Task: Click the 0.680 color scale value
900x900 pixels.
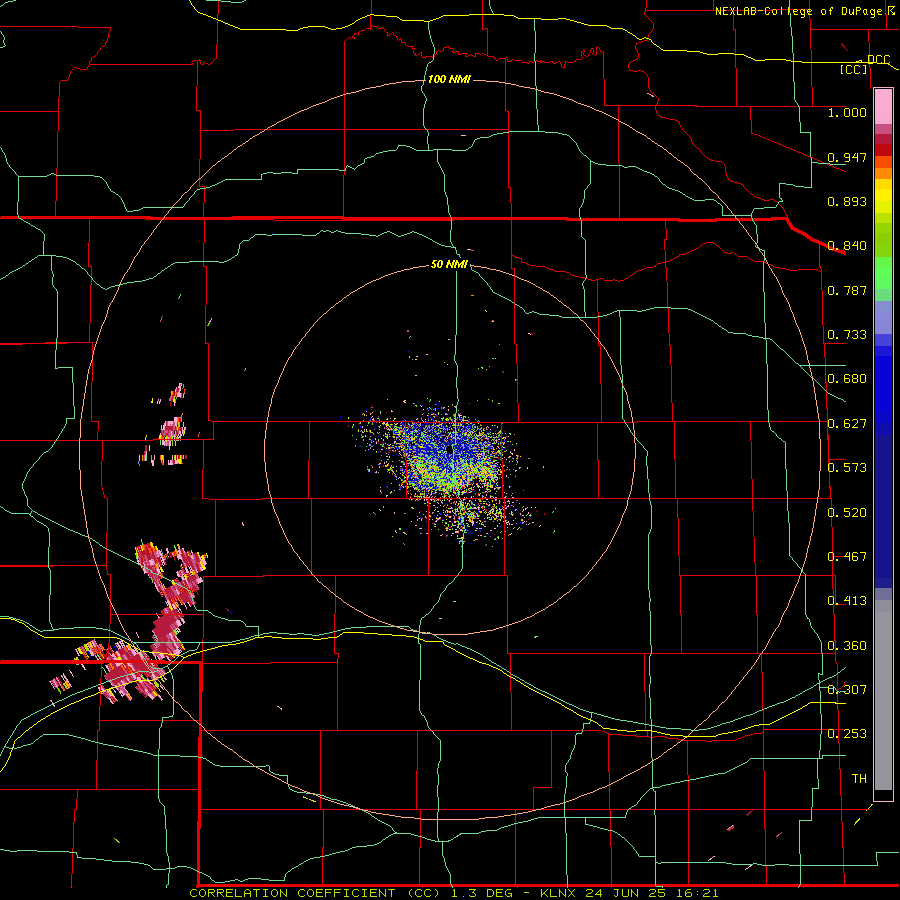Action: (847, 379)
